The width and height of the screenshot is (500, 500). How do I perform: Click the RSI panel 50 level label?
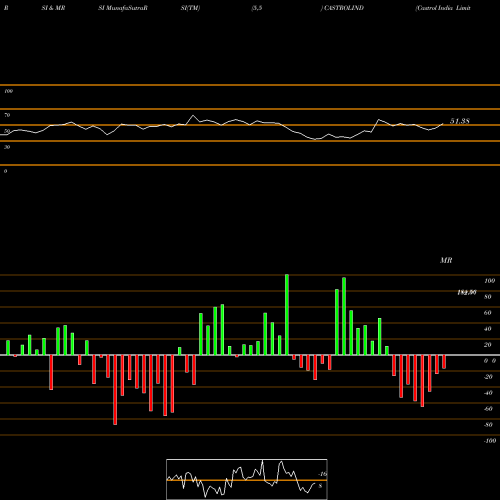click(x=7, y=131)
